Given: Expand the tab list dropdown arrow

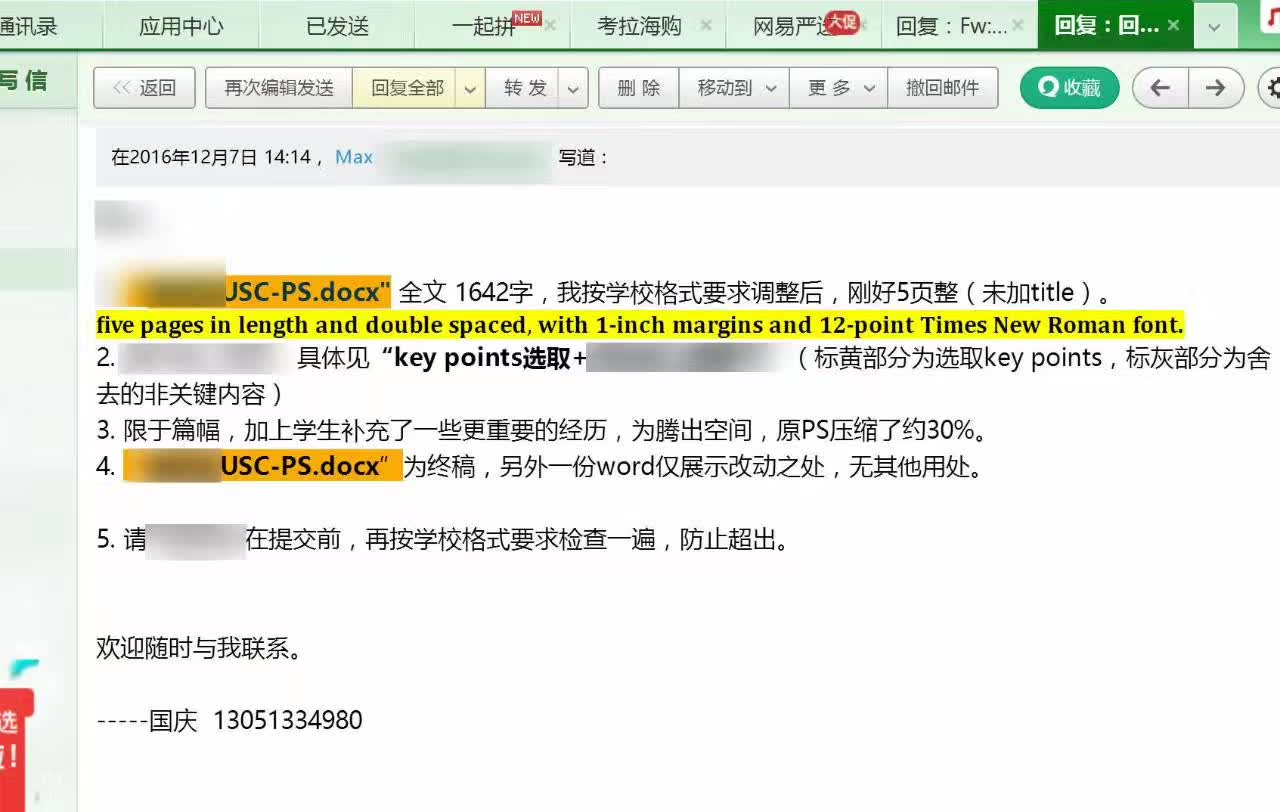Looking at the screenshot, I should point(1215,27).
